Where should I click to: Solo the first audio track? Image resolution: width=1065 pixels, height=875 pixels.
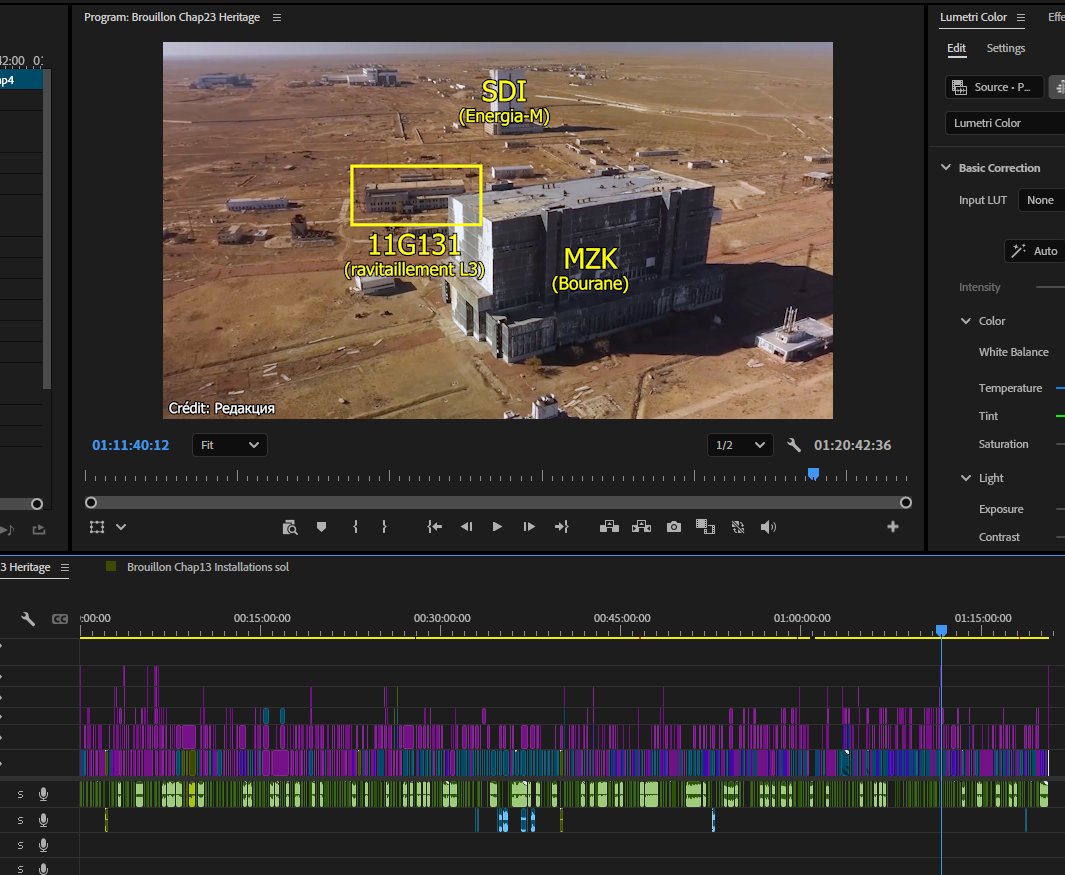click(x=20, y=794)
